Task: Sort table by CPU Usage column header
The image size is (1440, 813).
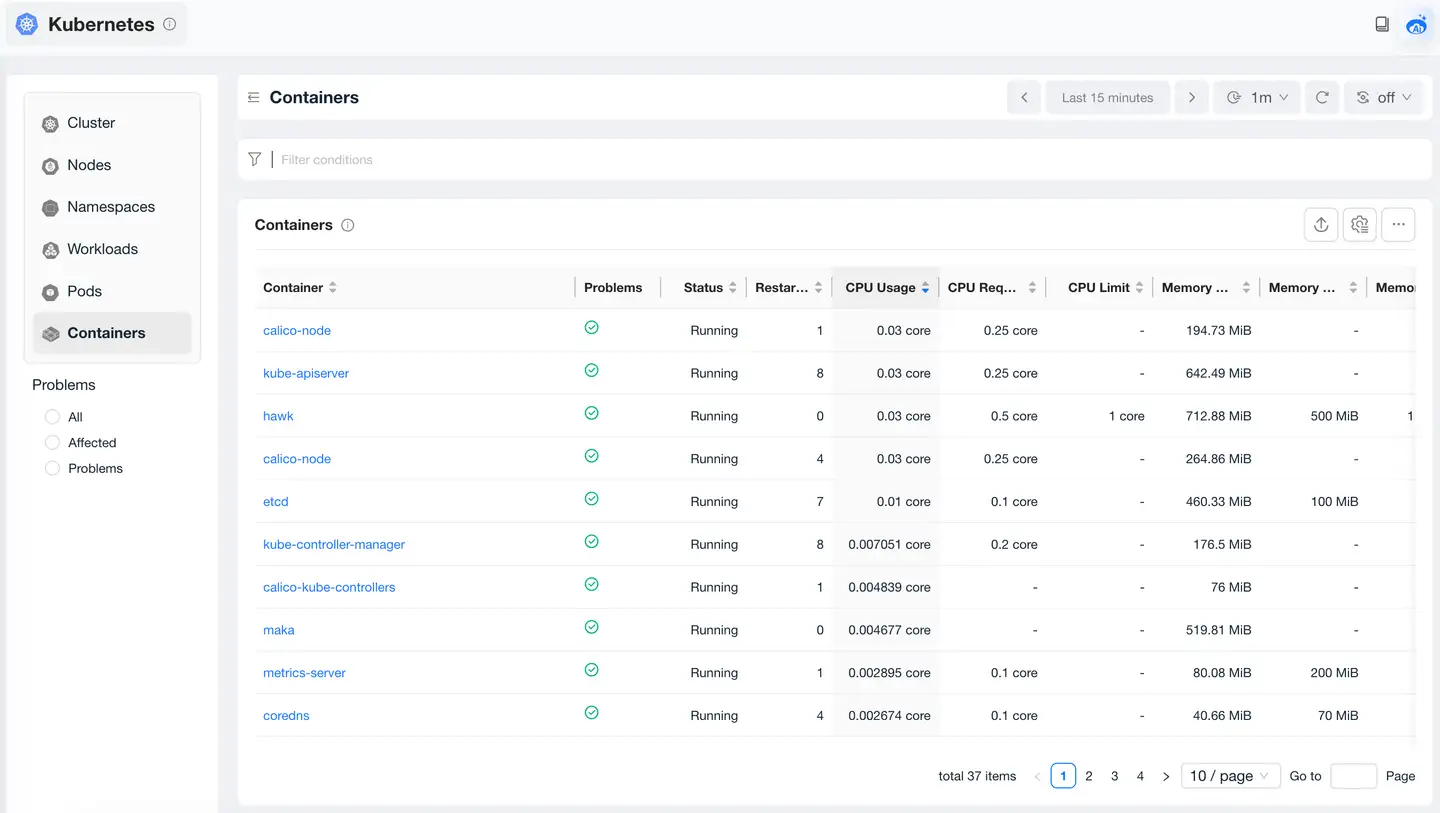Action: coord(881,288)
